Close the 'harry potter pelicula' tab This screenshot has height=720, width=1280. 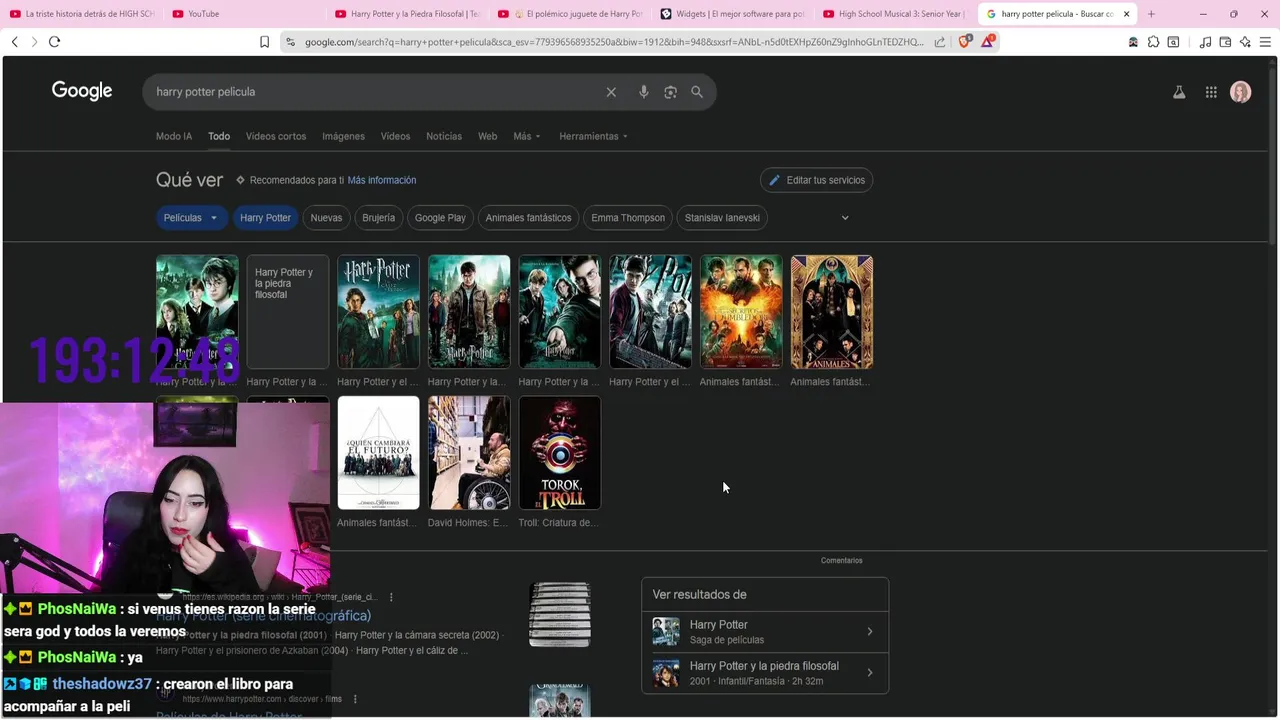[1127, 14]
